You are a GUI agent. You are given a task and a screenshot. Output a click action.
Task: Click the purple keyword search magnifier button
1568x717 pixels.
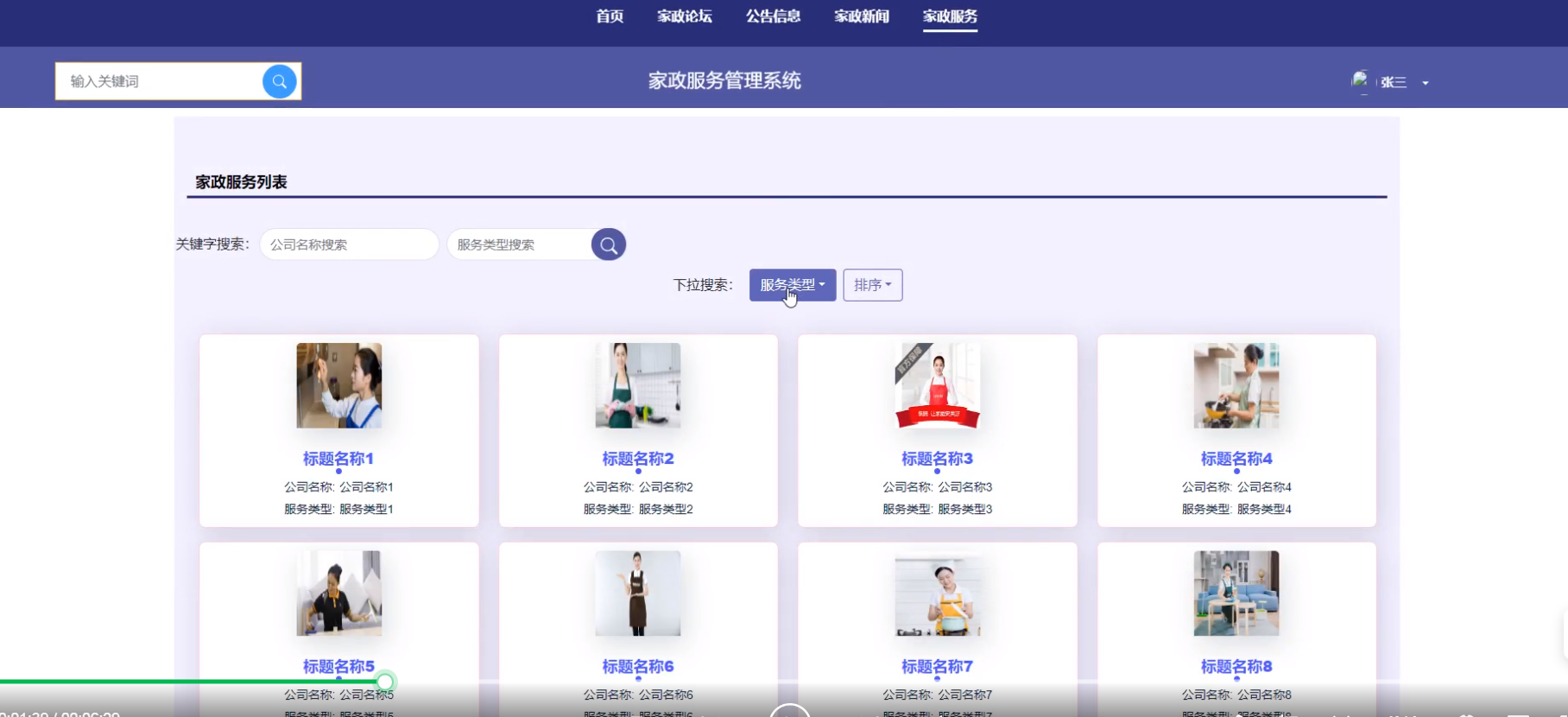(609, 244)
